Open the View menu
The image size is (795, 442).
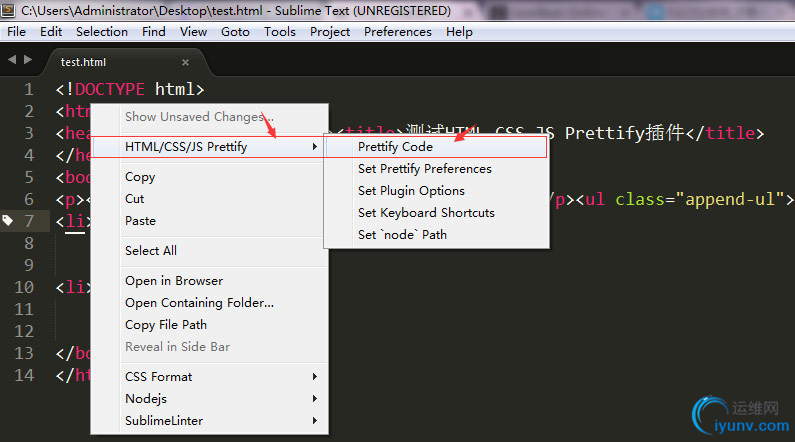193,32
